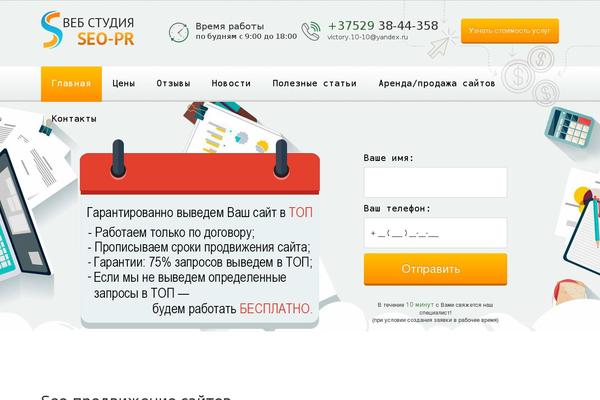Click the calculator illustration on the right
The width and height of the screenshot is (600, 400).
570,127
